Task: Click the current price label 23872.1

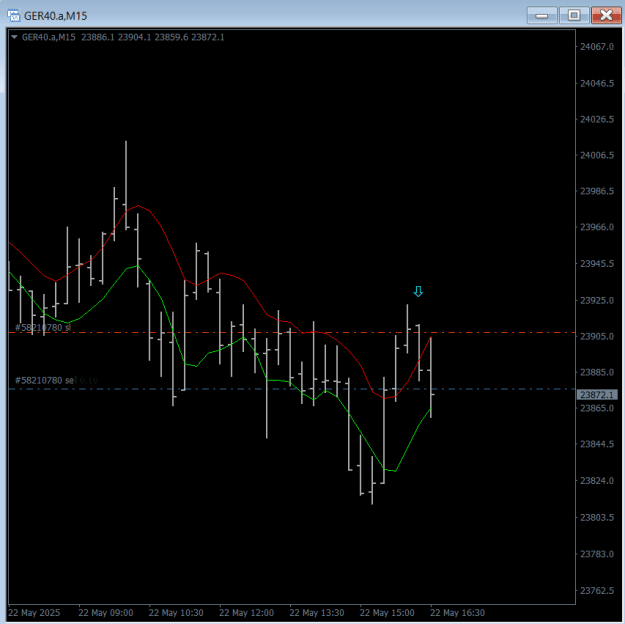Action: [x=597, y=395]
